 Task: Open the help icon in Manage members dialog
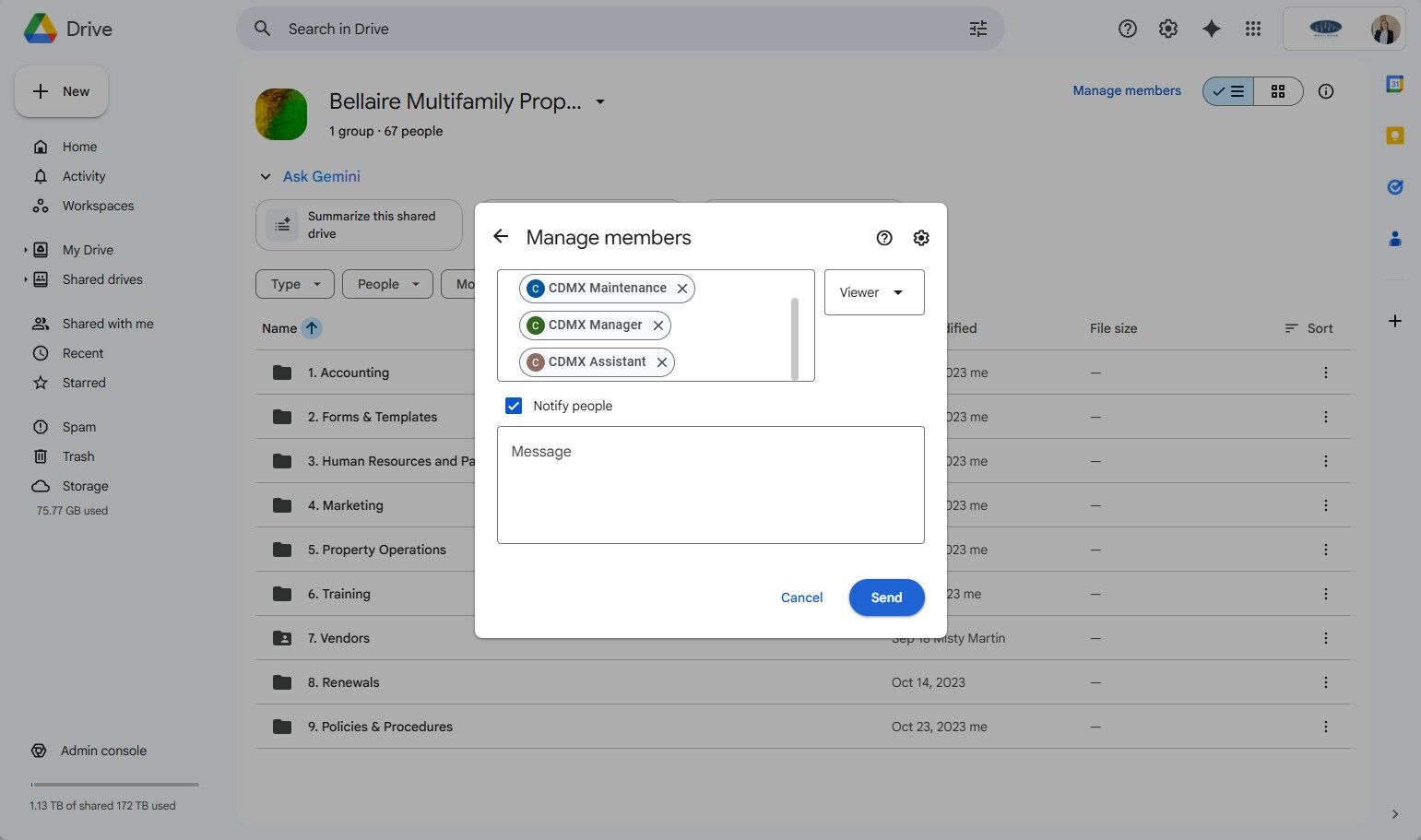tap(883, 238)
